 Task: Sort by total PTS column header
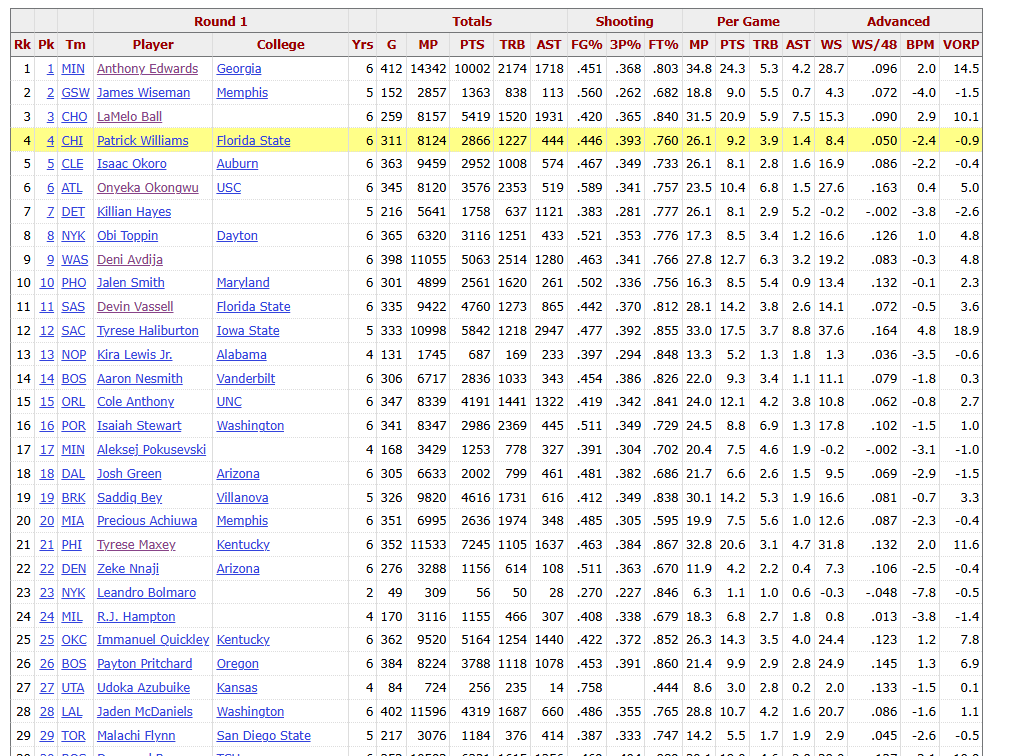pyautogui.click(x=472, y=45)
